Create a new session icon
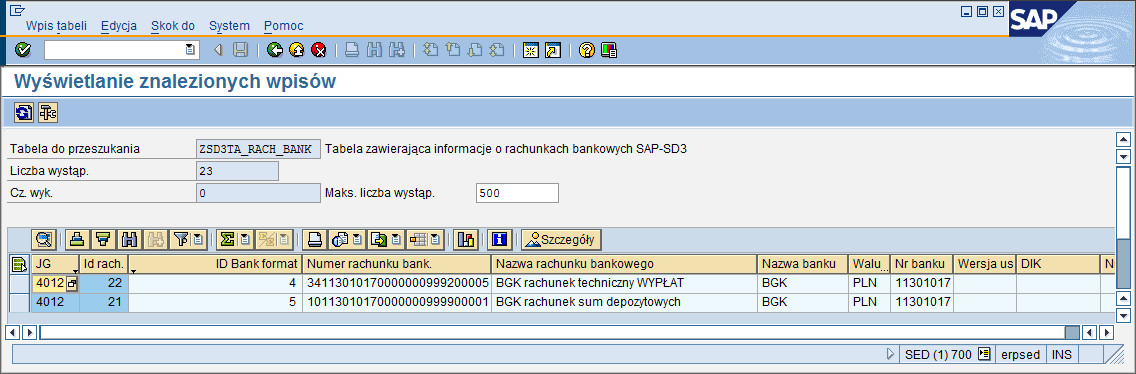 [x=531, y=50]
